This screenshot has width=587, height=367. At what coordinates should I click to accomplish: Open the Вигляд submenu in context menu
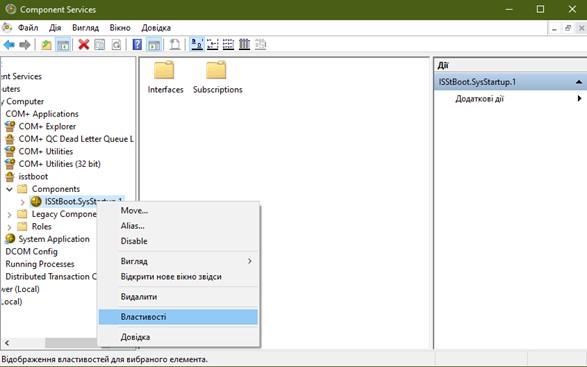178,261
